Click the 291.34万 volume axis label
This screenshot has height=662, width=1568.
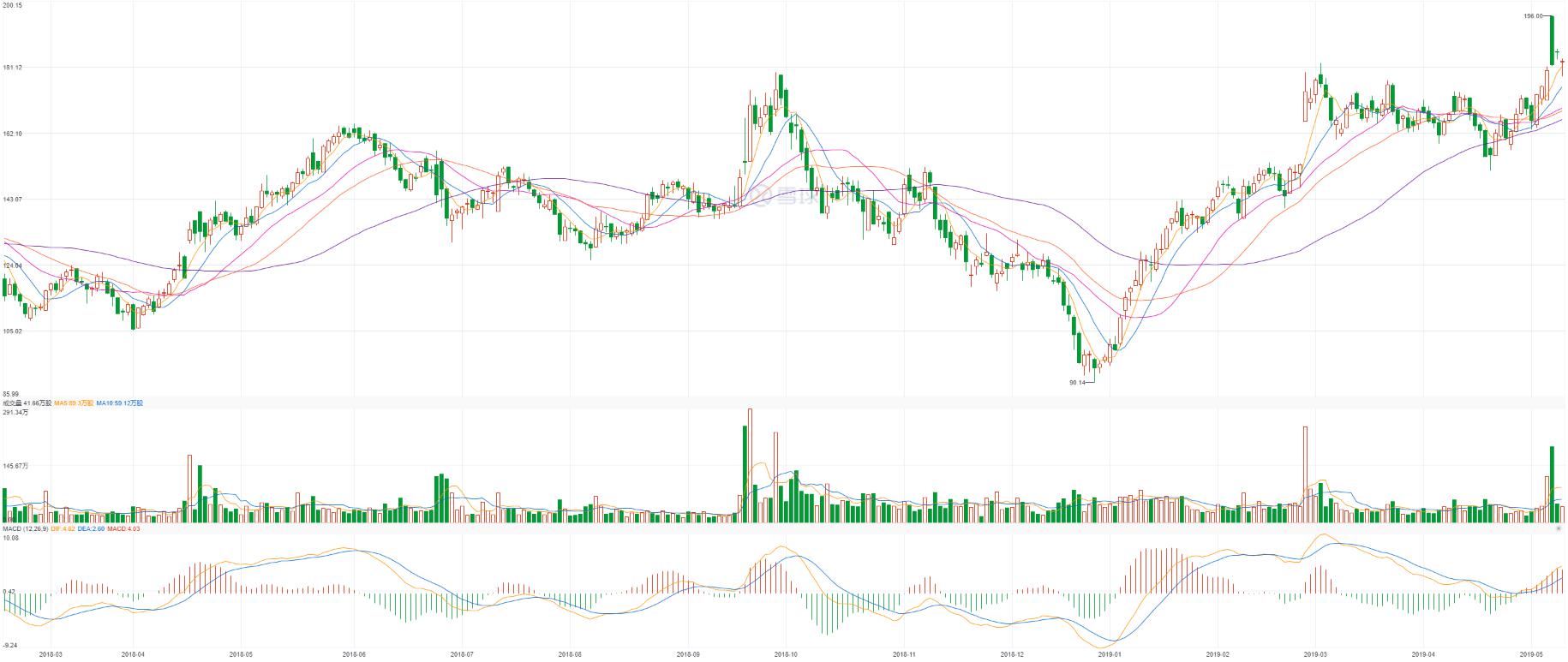coord(15,413)
